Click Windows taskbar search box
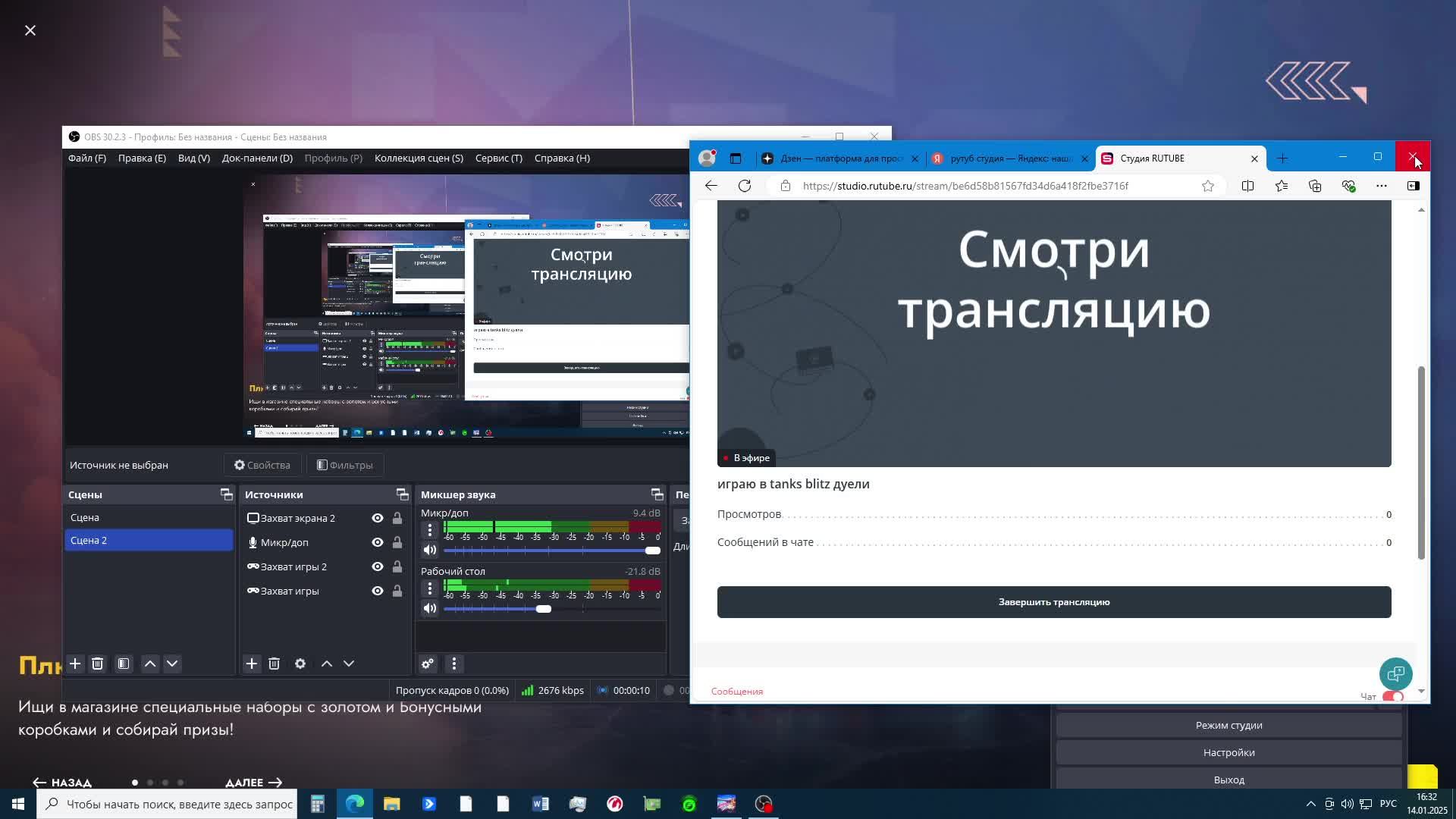 point(166,804)
